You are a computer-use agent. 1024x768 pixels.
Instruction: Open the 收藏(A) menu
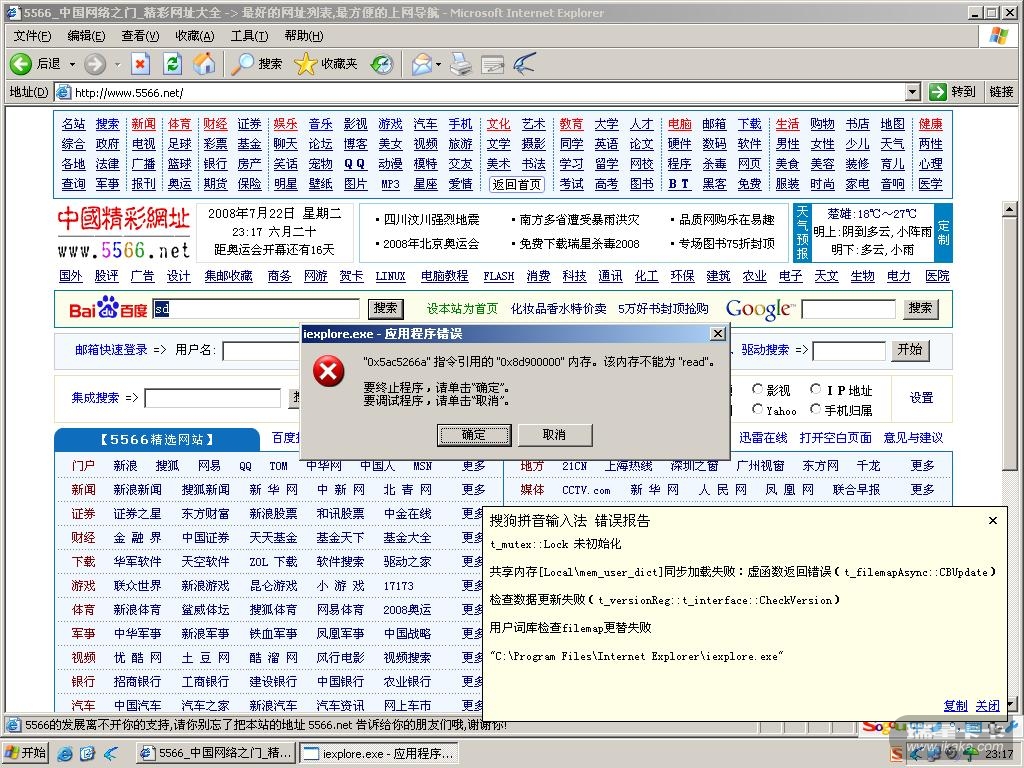click(x=195, y=36)
